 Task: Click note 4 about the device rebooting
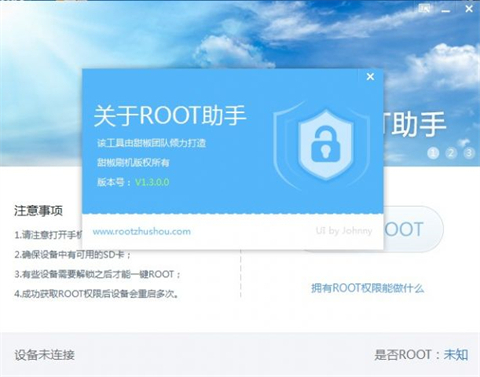97,294
